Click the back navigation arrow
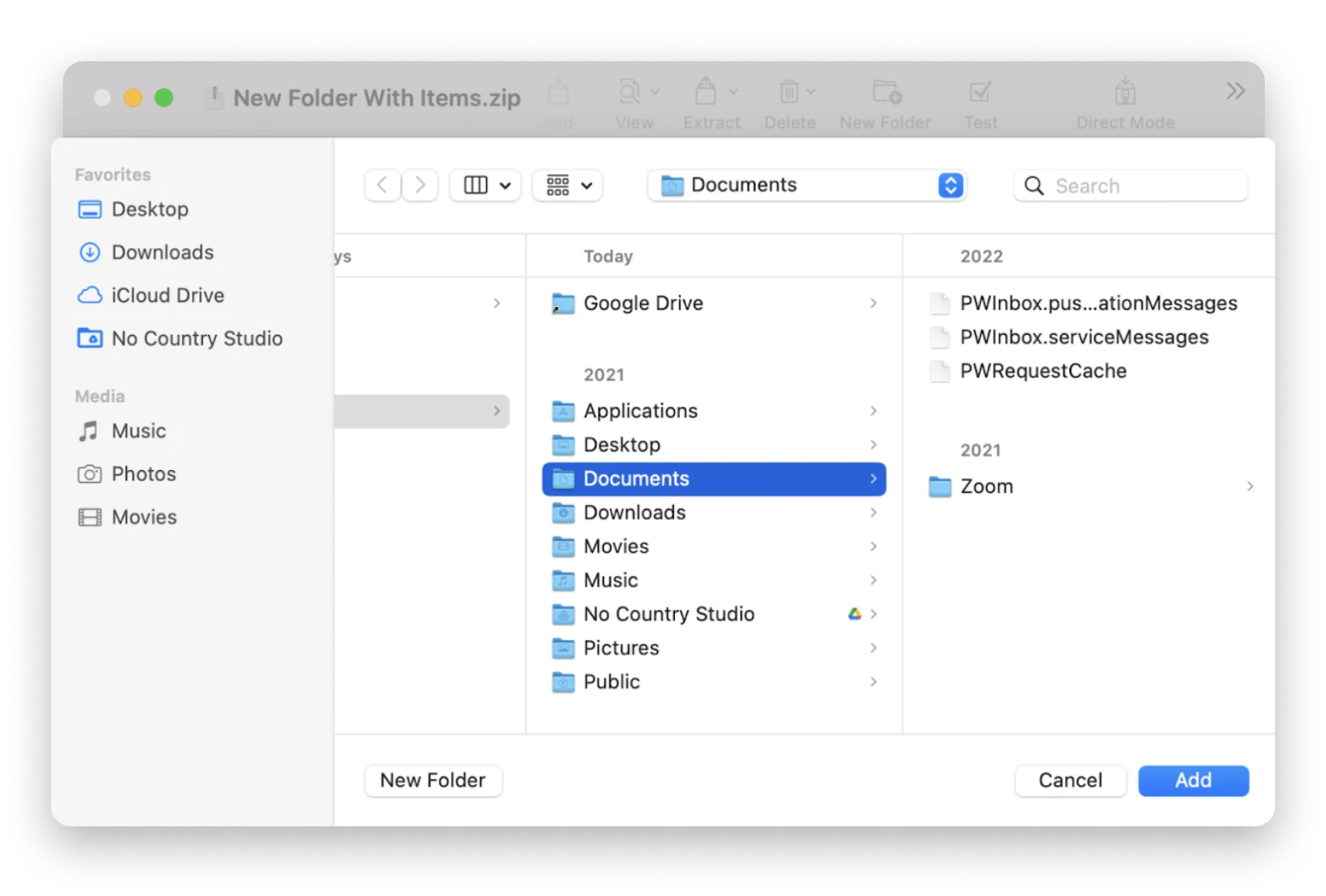Image resolution: width=1326 pixels, height=896 pixels. (x=382, y=185)
